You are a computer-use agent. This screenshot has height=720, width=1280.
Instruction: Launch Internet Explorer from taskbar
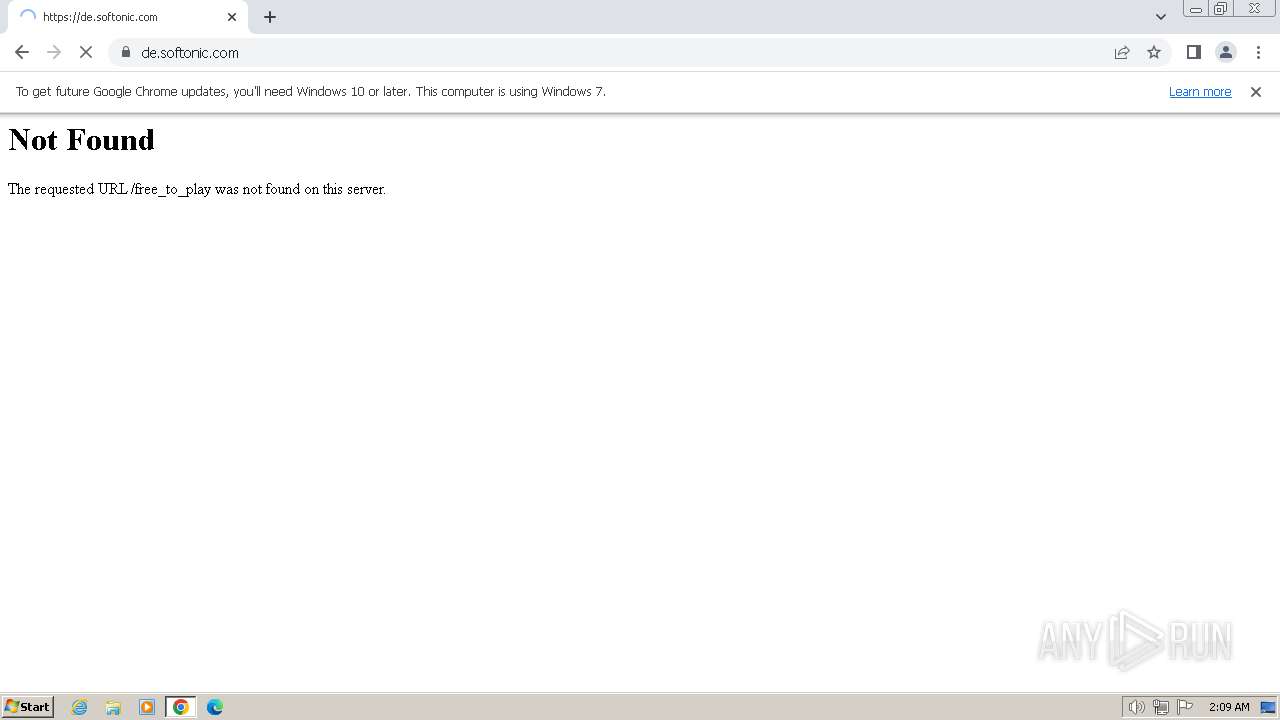[80, 707]
